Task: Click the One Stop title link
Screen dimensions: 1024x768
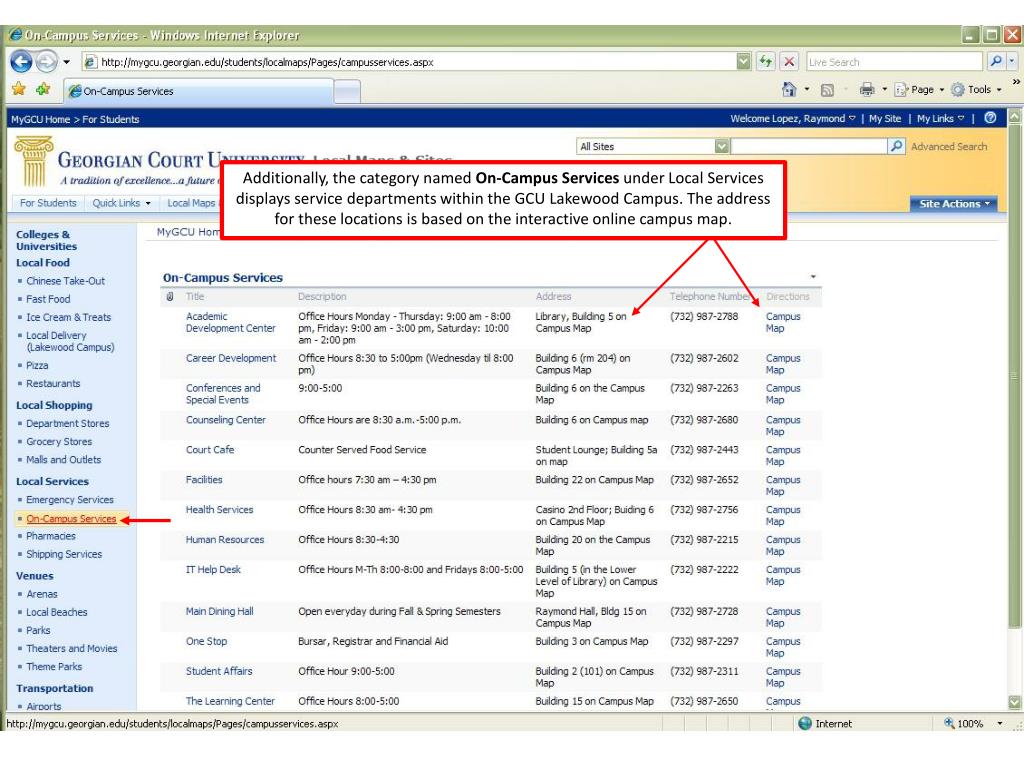Action: tap(206, 641)
